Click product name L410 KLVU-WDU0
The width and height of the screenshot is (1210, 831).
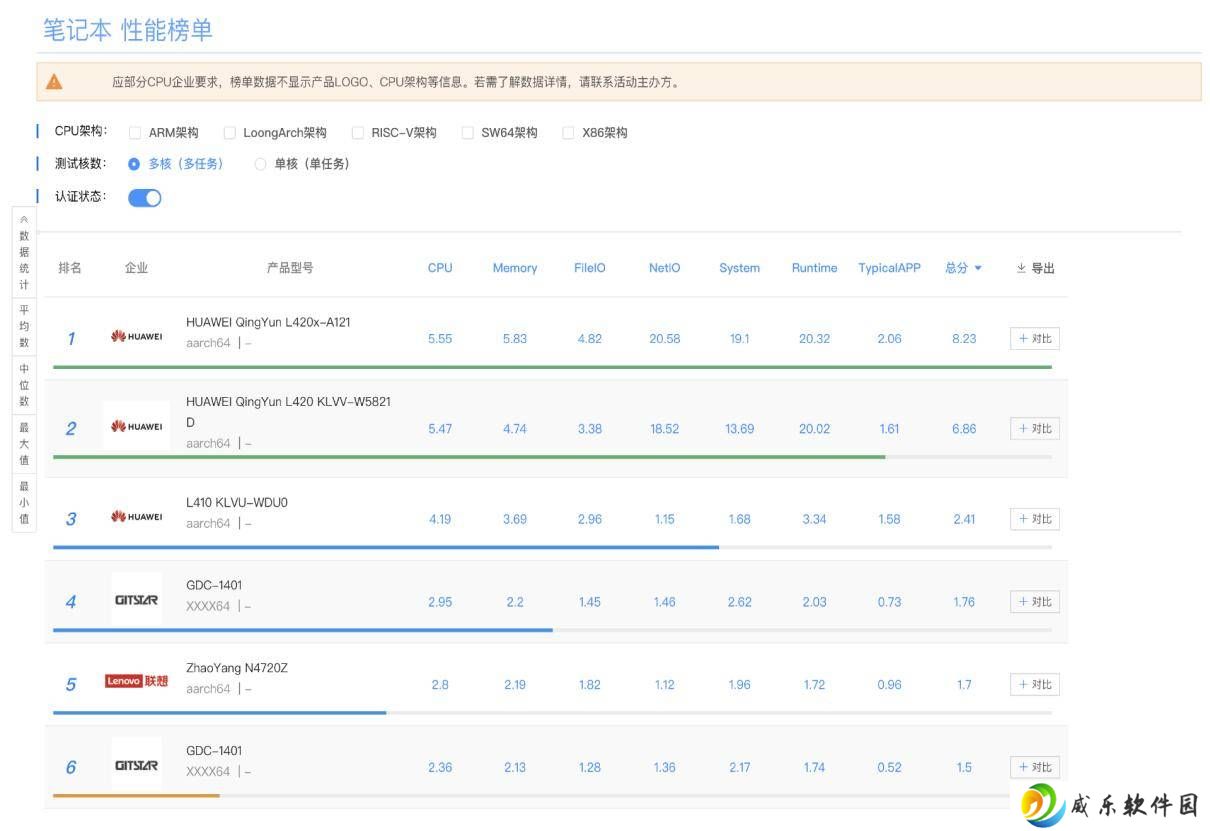[237, 502]
